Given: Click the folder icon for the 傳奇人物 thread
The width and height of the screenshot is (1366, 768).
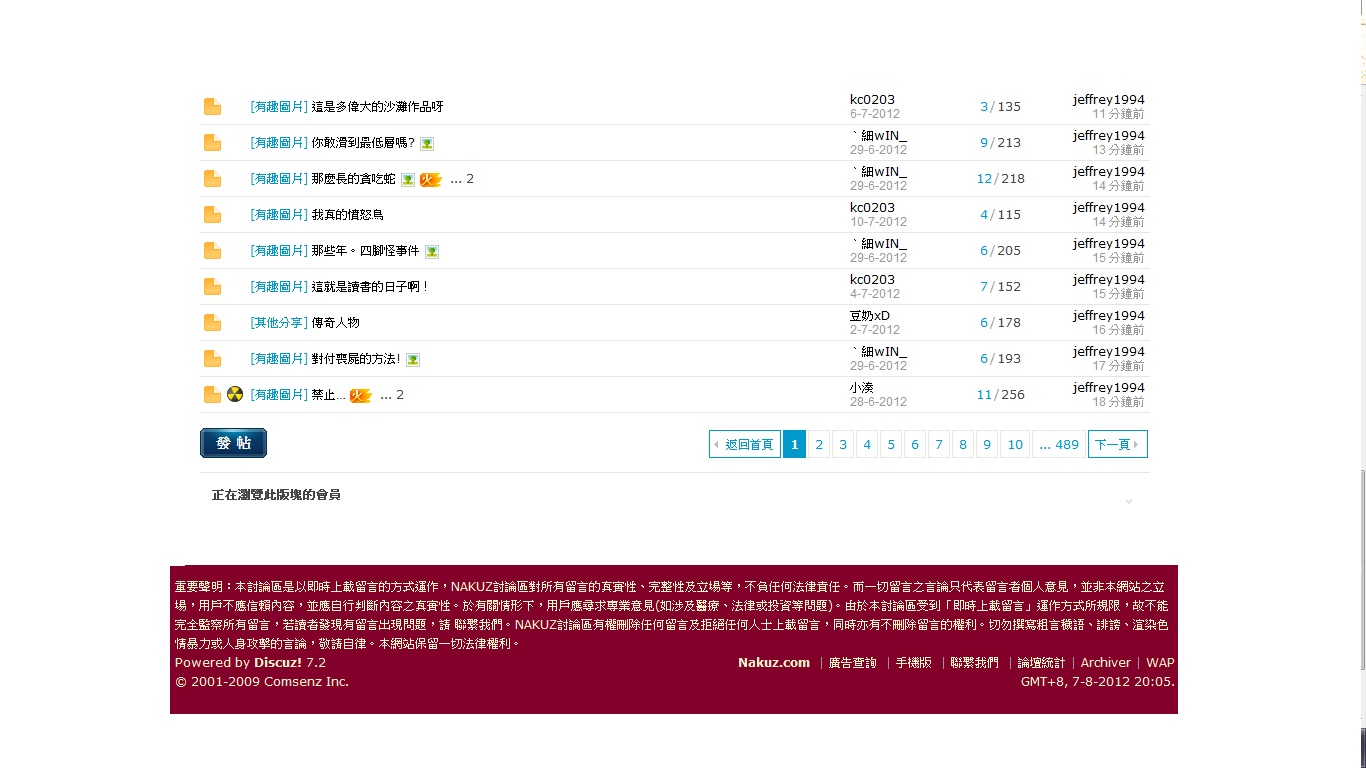Looking at the screenshot, I should coord(212,323).
